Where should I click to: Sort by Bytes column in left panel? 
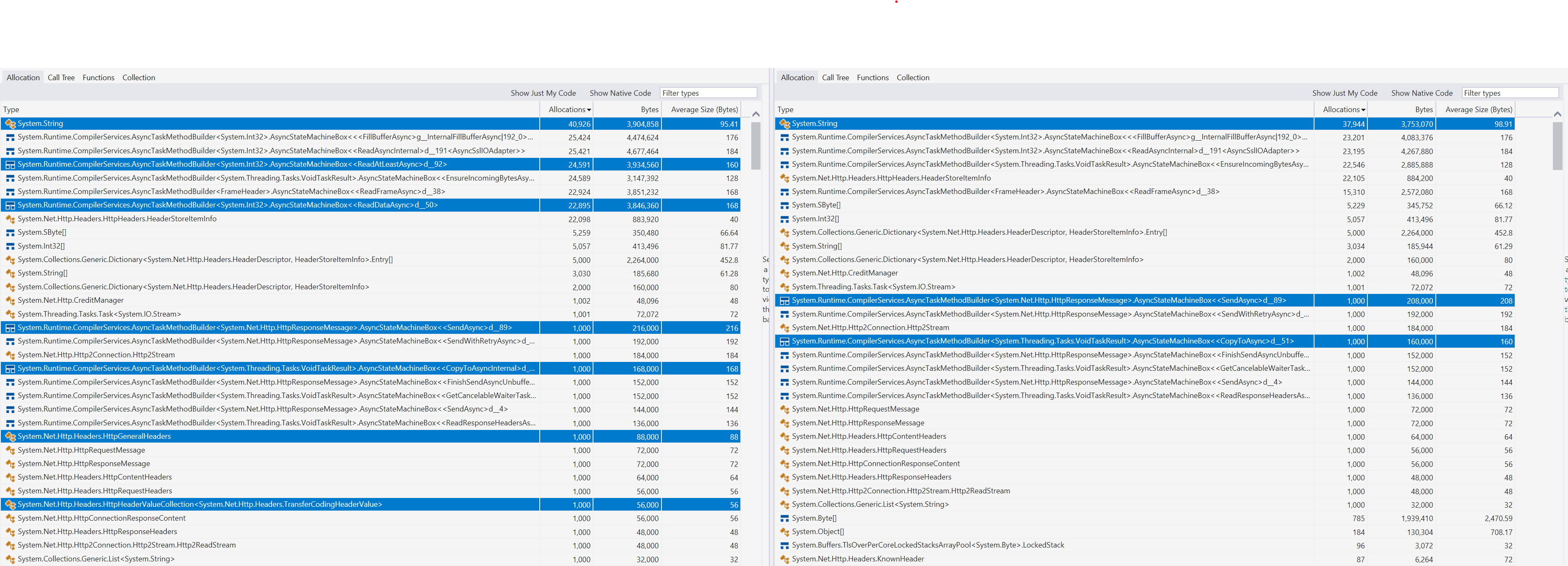[x=627, y=110]
